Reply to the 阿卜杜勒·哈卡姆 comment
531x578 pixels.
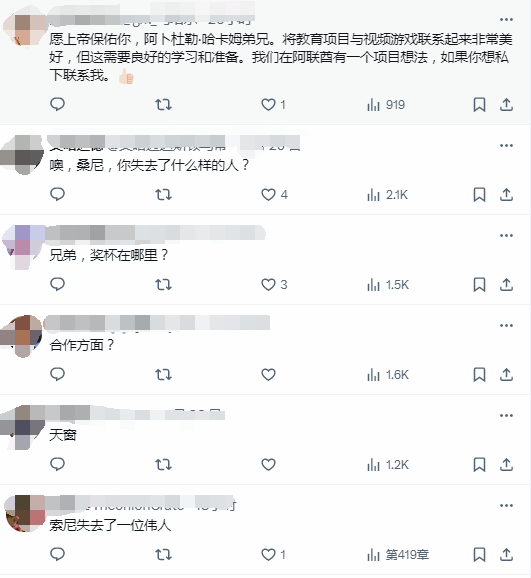pos(57,104)
